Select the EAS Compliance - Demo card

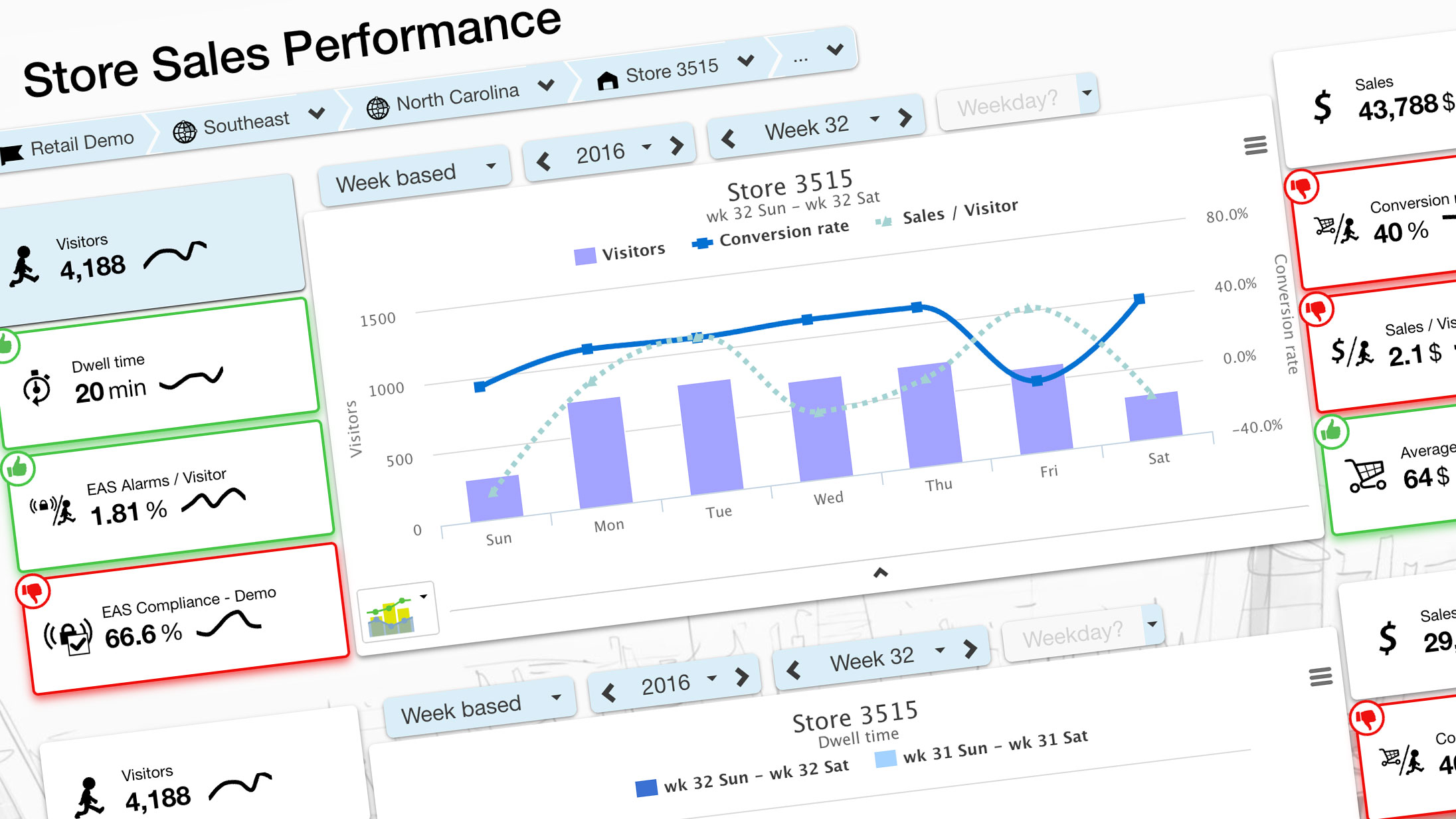tap(185, 620)
